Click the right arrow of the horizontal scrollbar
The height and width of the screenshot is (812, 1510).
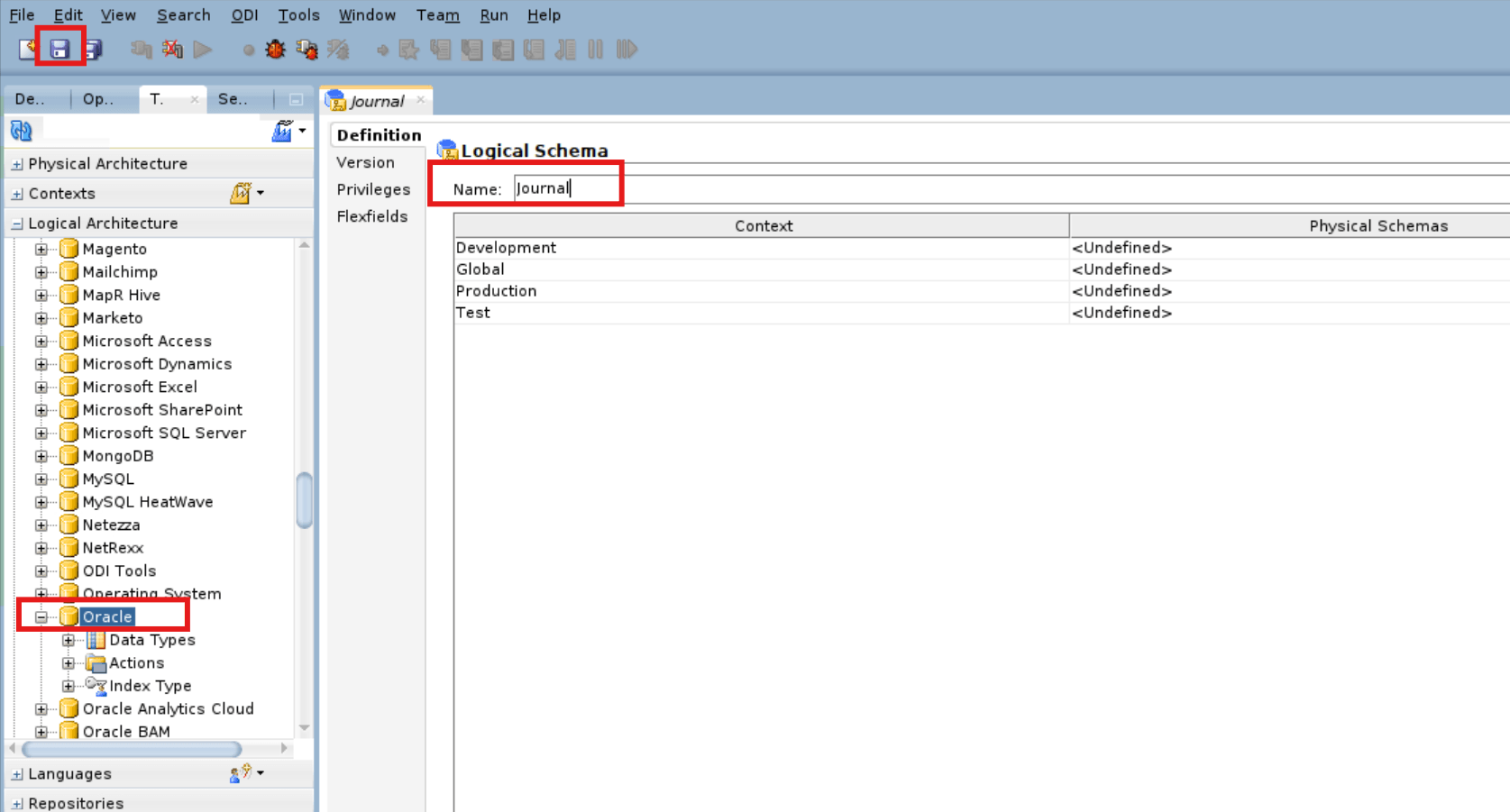point(286,749)
